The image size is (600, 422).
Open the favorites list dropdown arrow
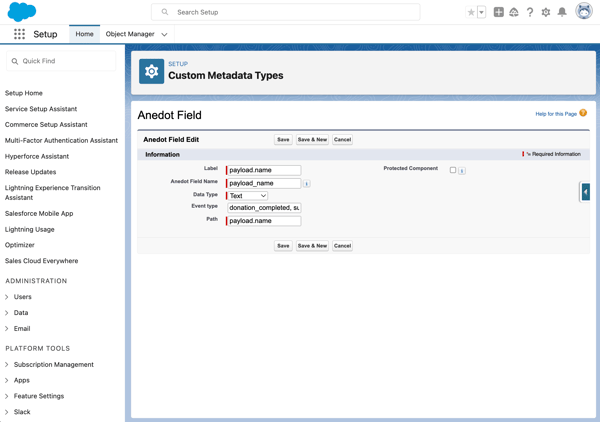tap(481, 12)
